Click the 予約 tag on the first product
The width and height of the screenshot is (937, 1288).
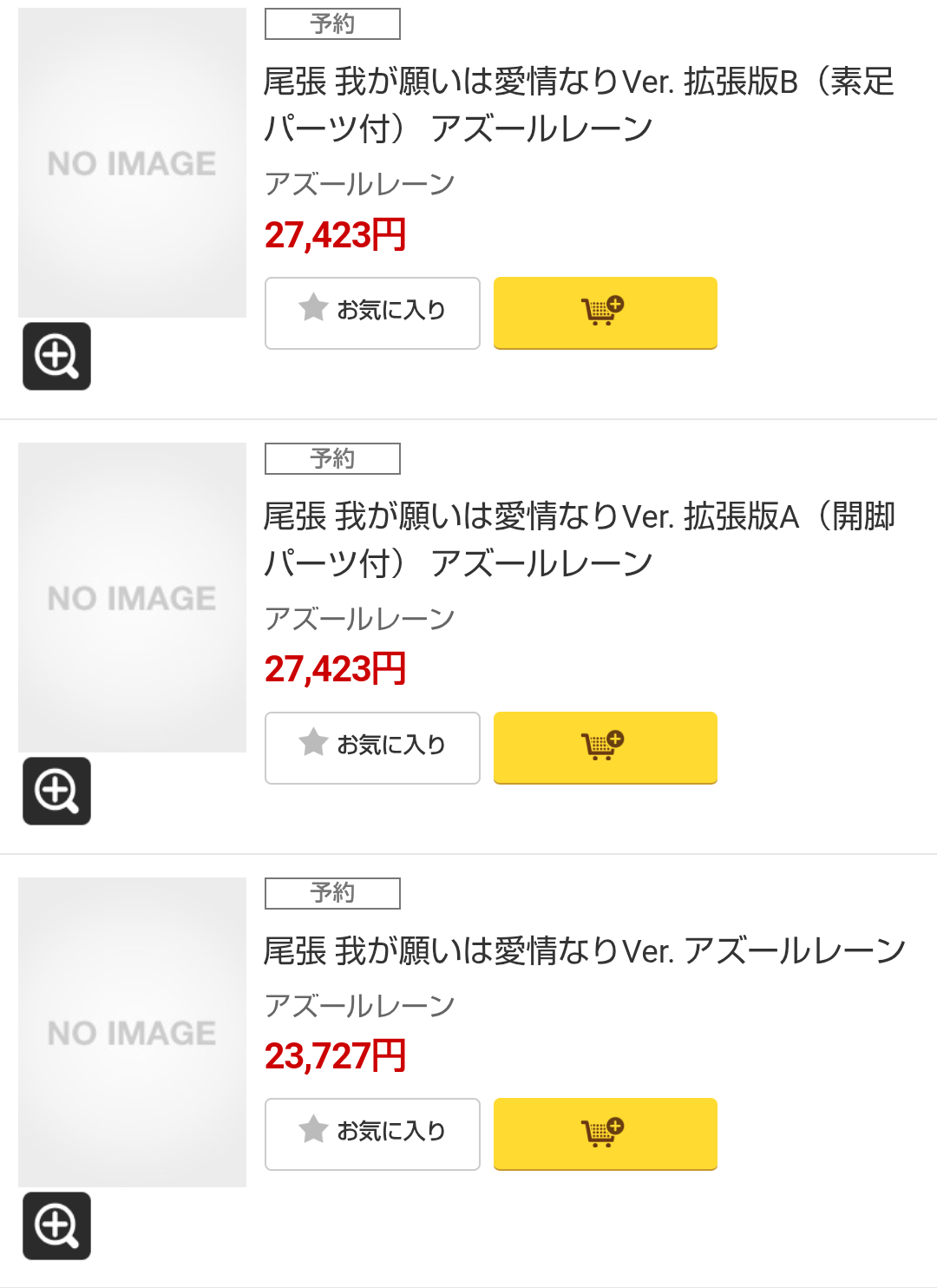click(x=332, y=24)
